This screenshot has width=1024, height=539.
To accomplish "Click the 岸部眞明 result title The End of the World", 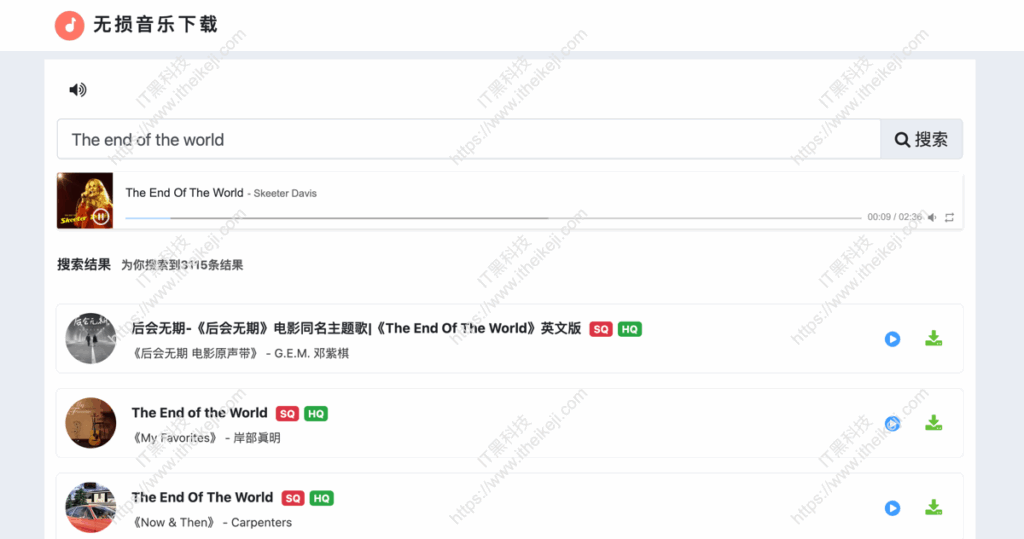I will [x=200, y=413].
